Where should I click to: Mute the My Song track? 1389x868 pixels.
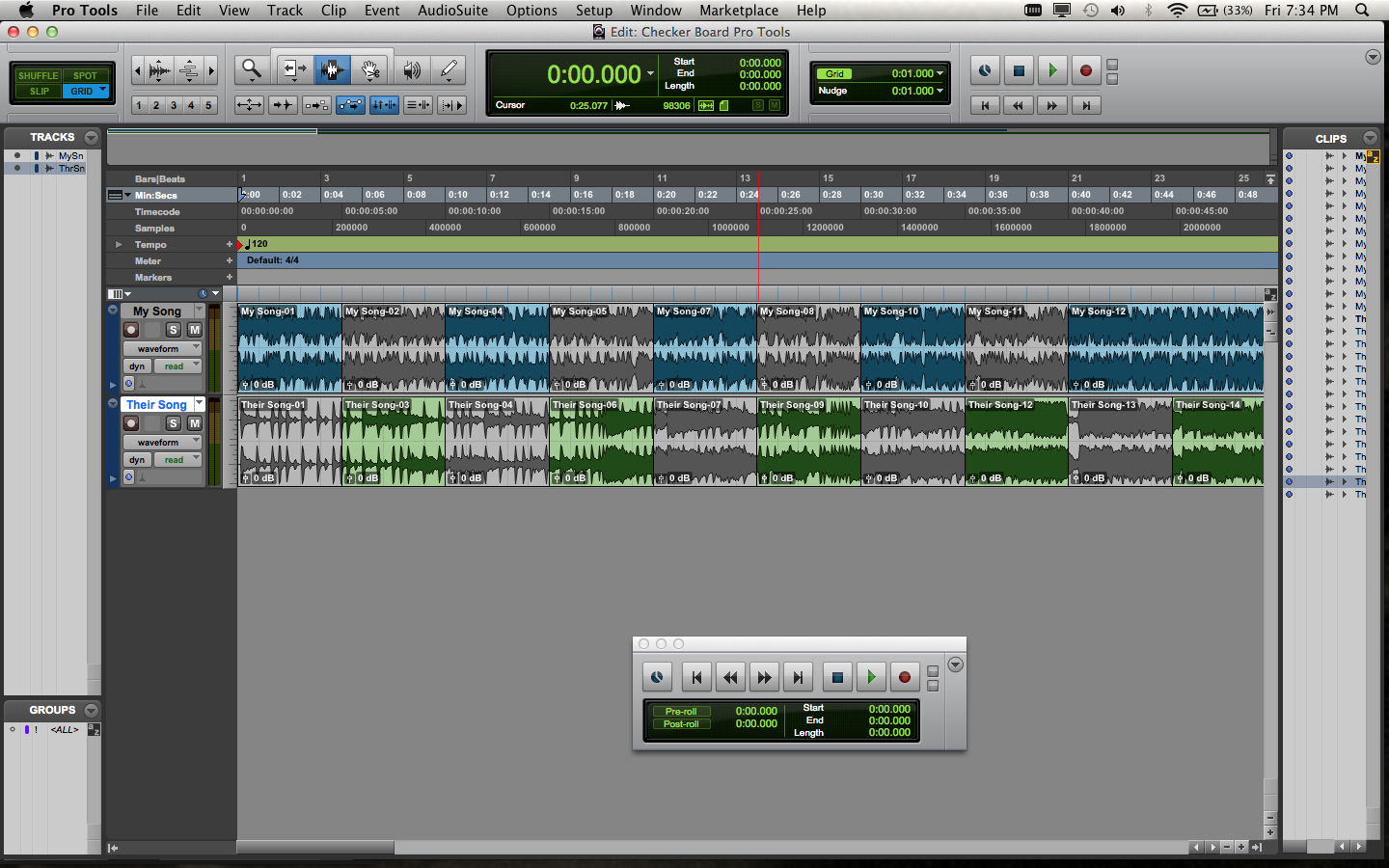click(x=194, y=330)
